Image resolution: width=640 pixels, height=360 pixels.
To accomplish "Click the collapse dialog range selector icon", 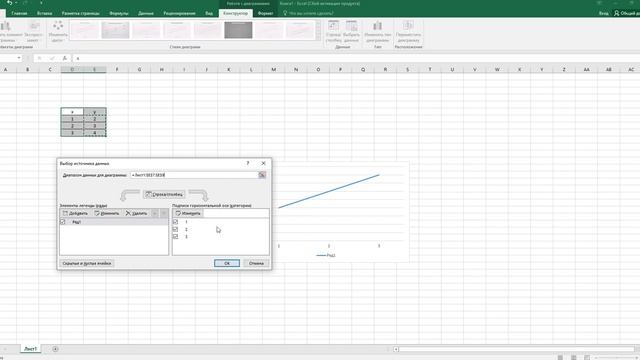I will click(262, 175).
